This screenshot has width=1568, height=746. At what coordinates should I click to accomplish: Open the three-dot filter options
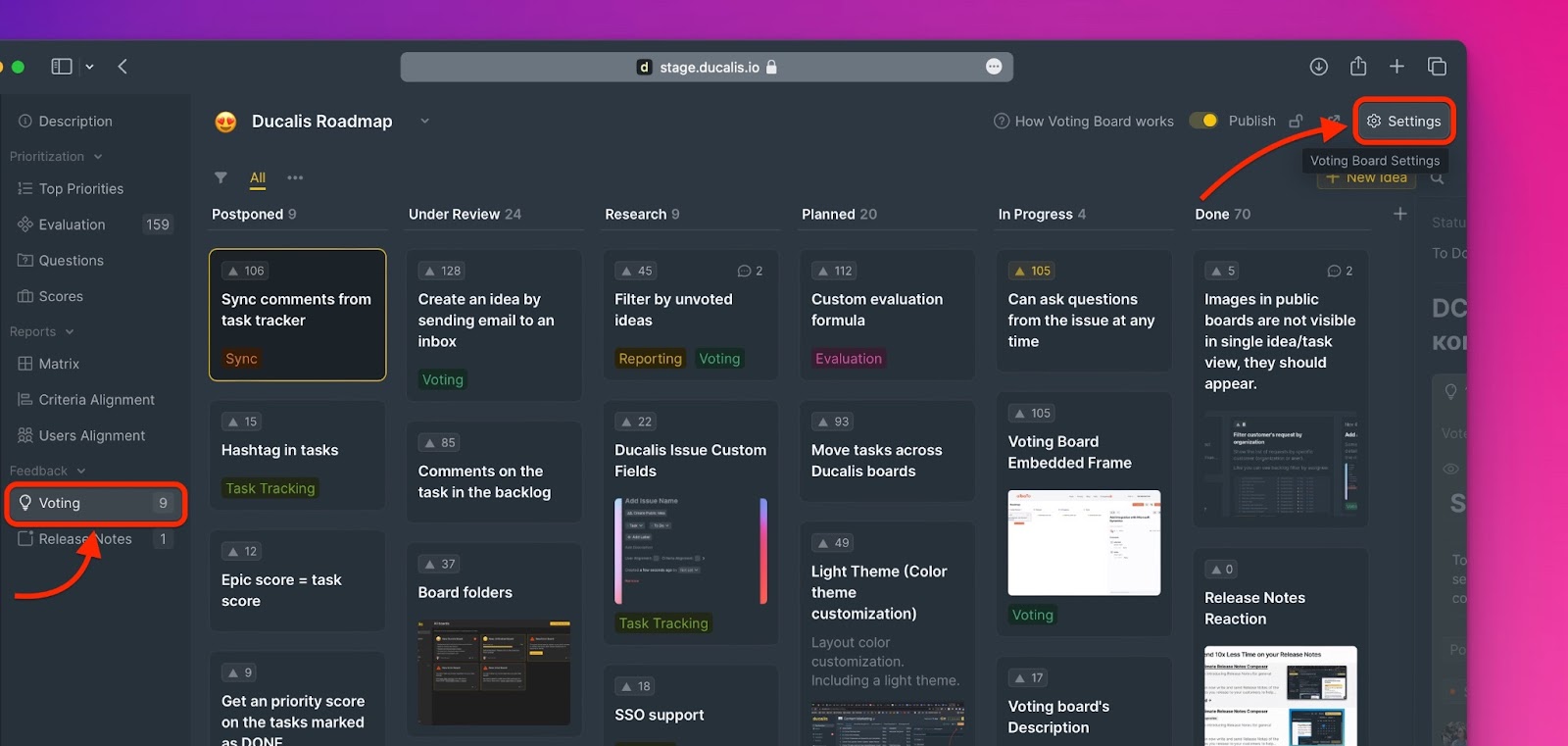coord(295,177)
